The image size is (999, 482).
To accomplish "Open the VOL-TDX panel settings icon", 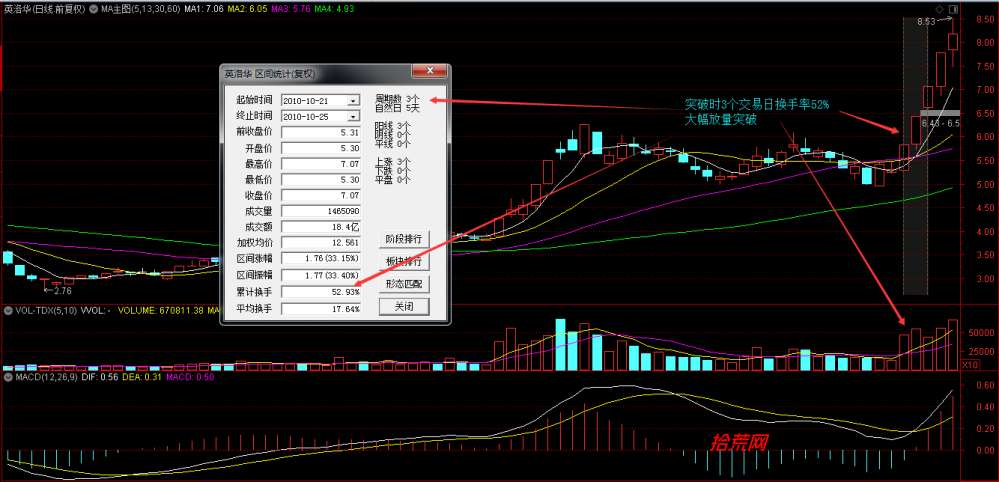I will click(x=8, y=311).
